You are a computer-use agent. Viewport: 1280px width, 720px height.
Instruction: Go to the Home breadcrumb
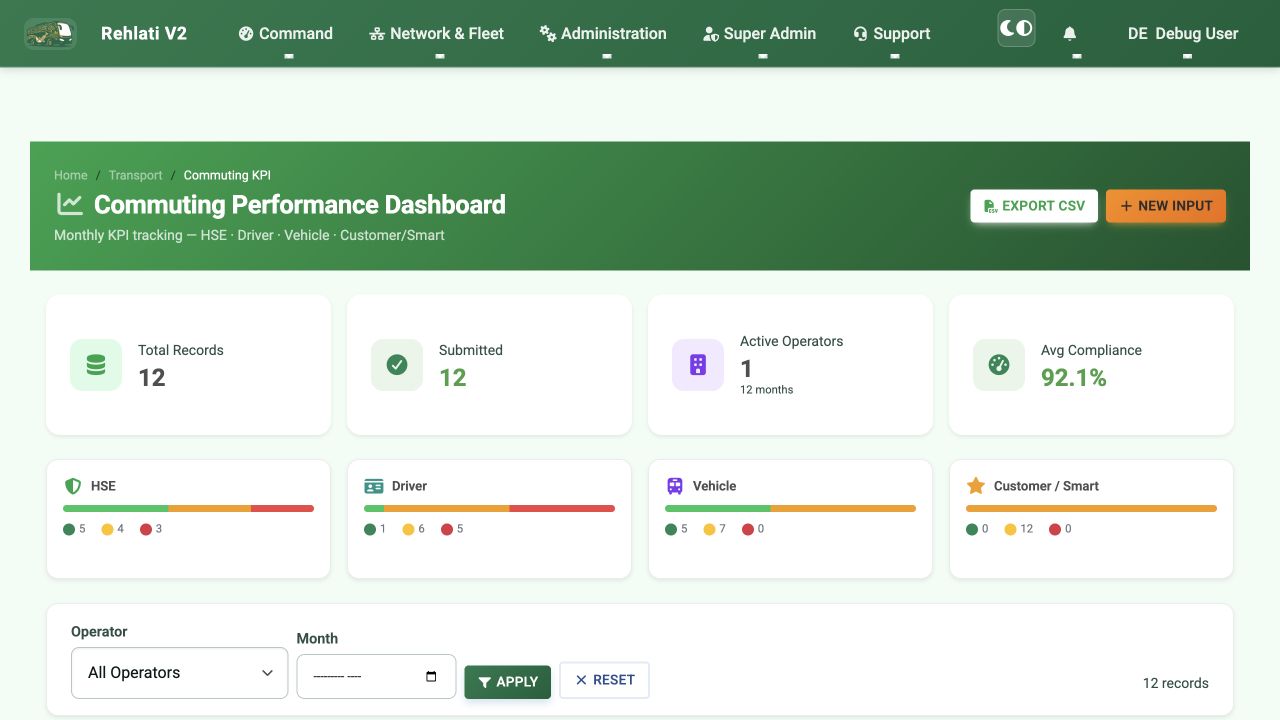click(71, 175)
